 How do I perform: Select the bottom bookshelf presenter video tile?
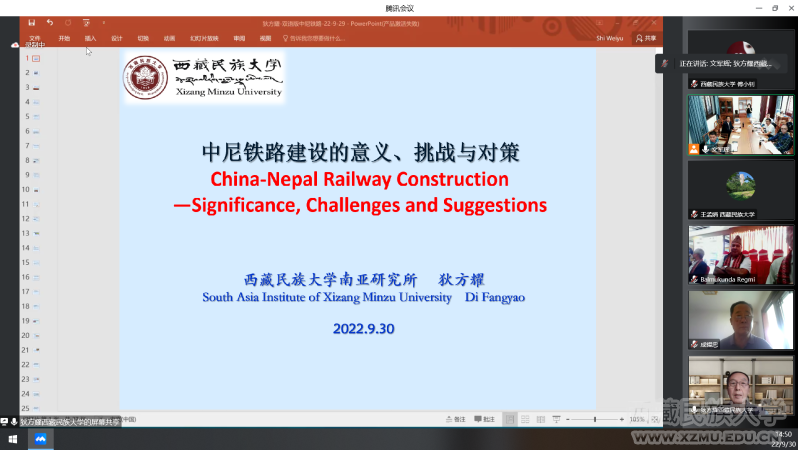(x=740, y=385)
